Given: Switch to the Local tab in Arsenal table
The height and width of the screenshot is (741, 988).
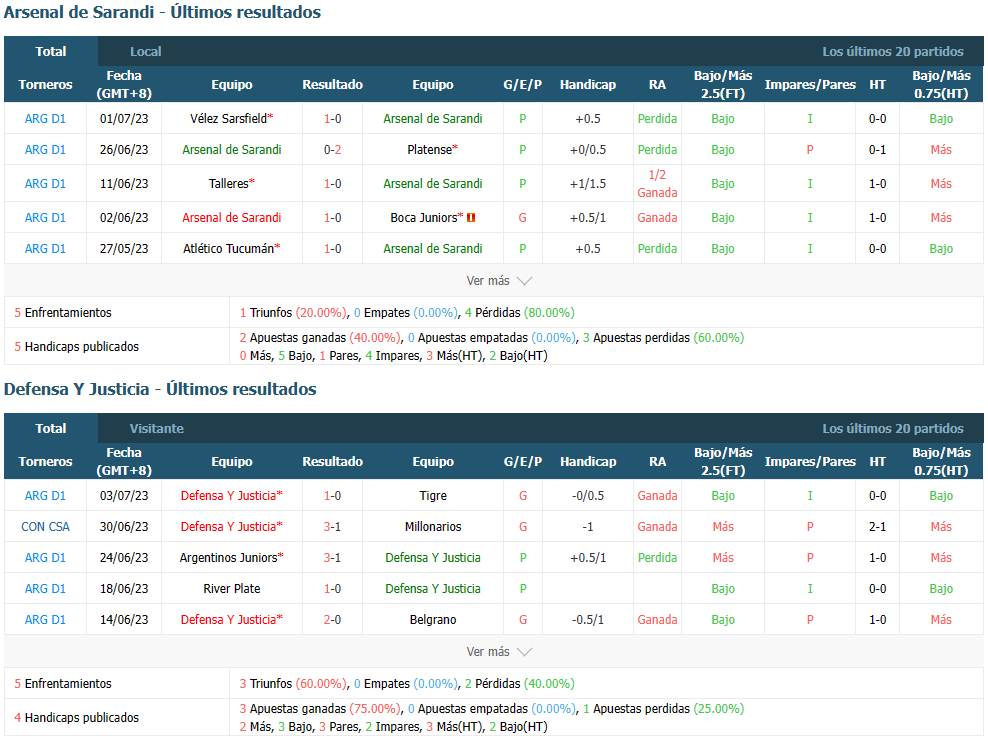Looking at the screenshot, I should pos(146,52).
